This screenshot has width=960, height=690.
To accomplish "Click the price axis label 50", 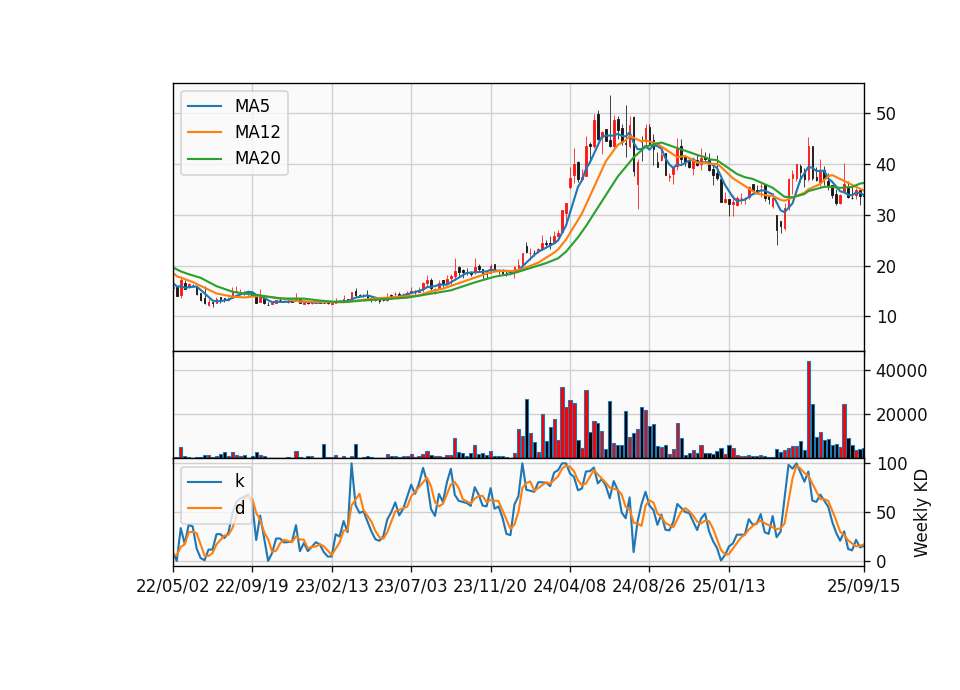I will (885, 114).
